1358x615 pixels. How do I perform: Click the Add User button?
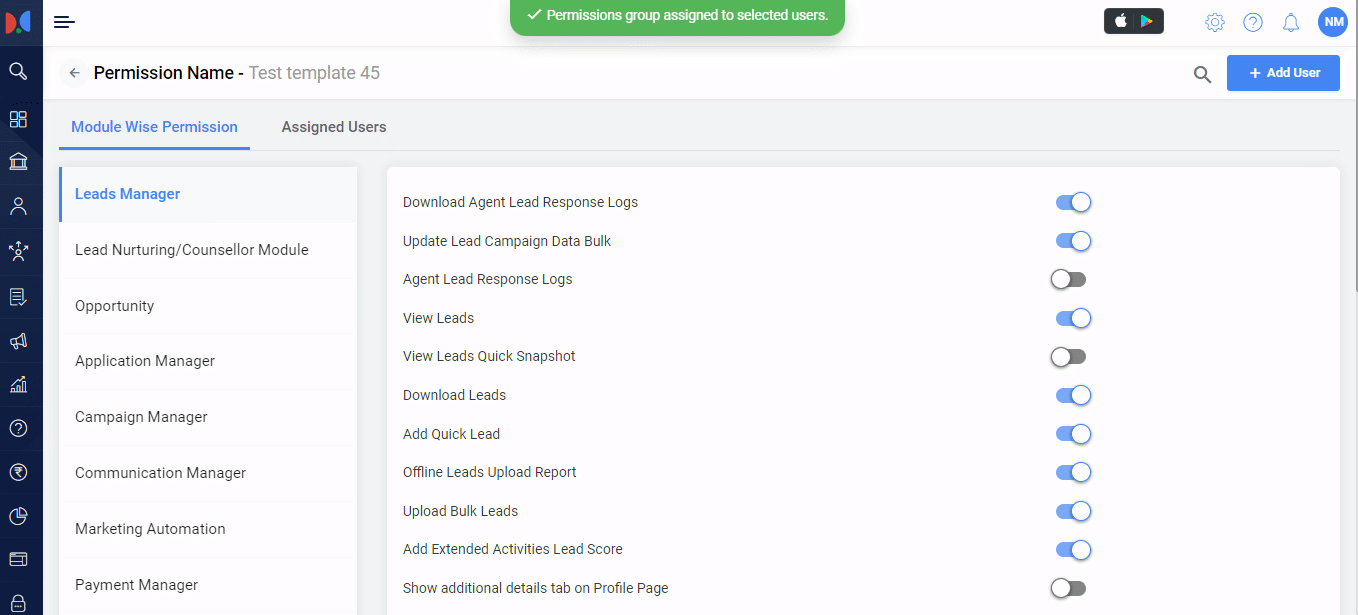point(1283,72)
